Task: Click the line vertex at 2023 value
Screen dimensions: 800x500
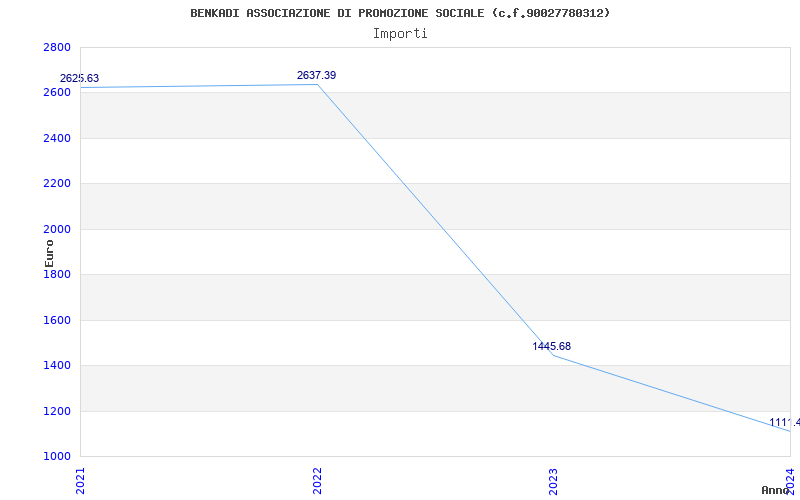Action: [554, 355]
